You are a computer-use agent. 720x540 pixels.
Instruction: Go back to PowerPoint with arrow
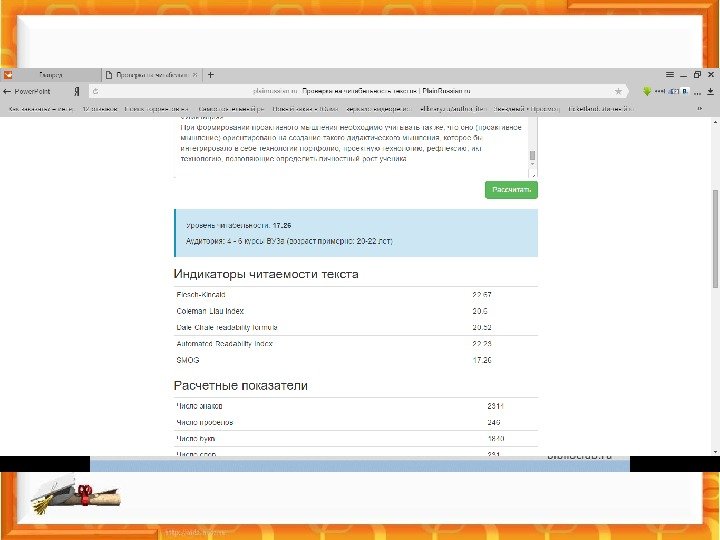click(x=26, y=91)
